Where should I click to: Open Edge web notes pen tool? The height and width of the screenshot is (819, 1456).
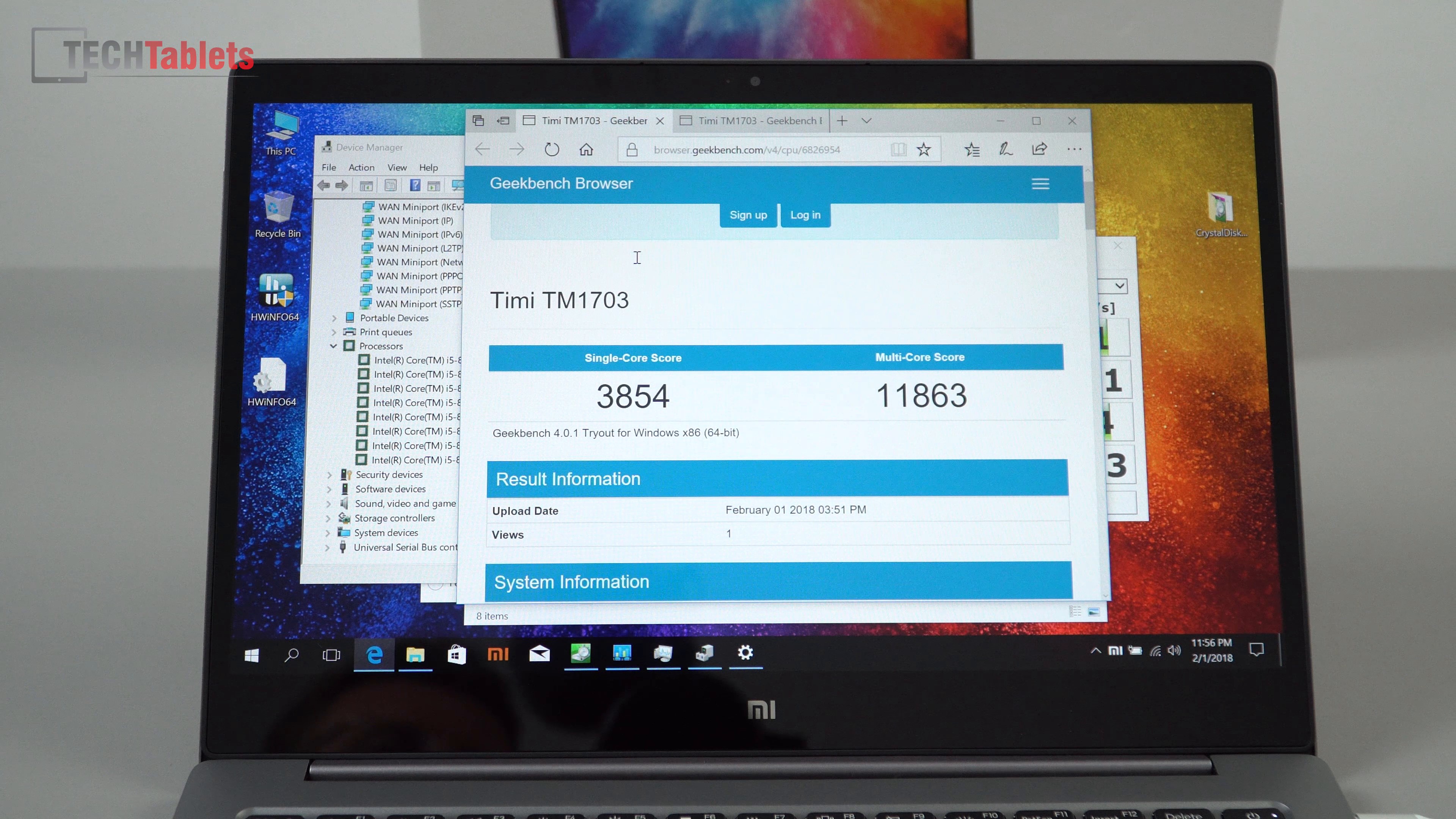(x=1006, y=149)
